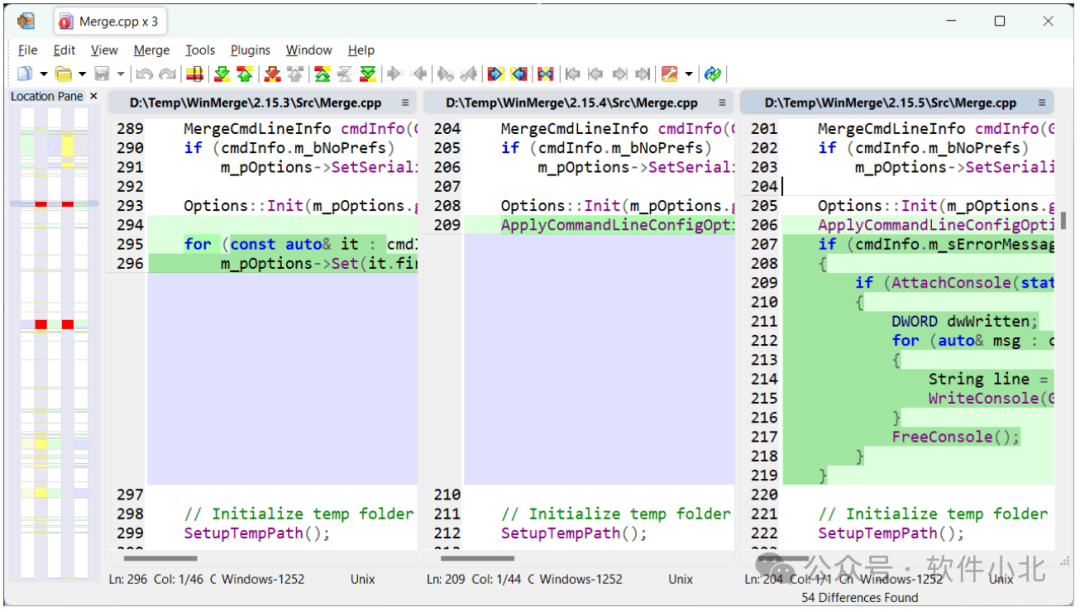
Task: Open the Edit menu
Action: [x=64, y=50]
